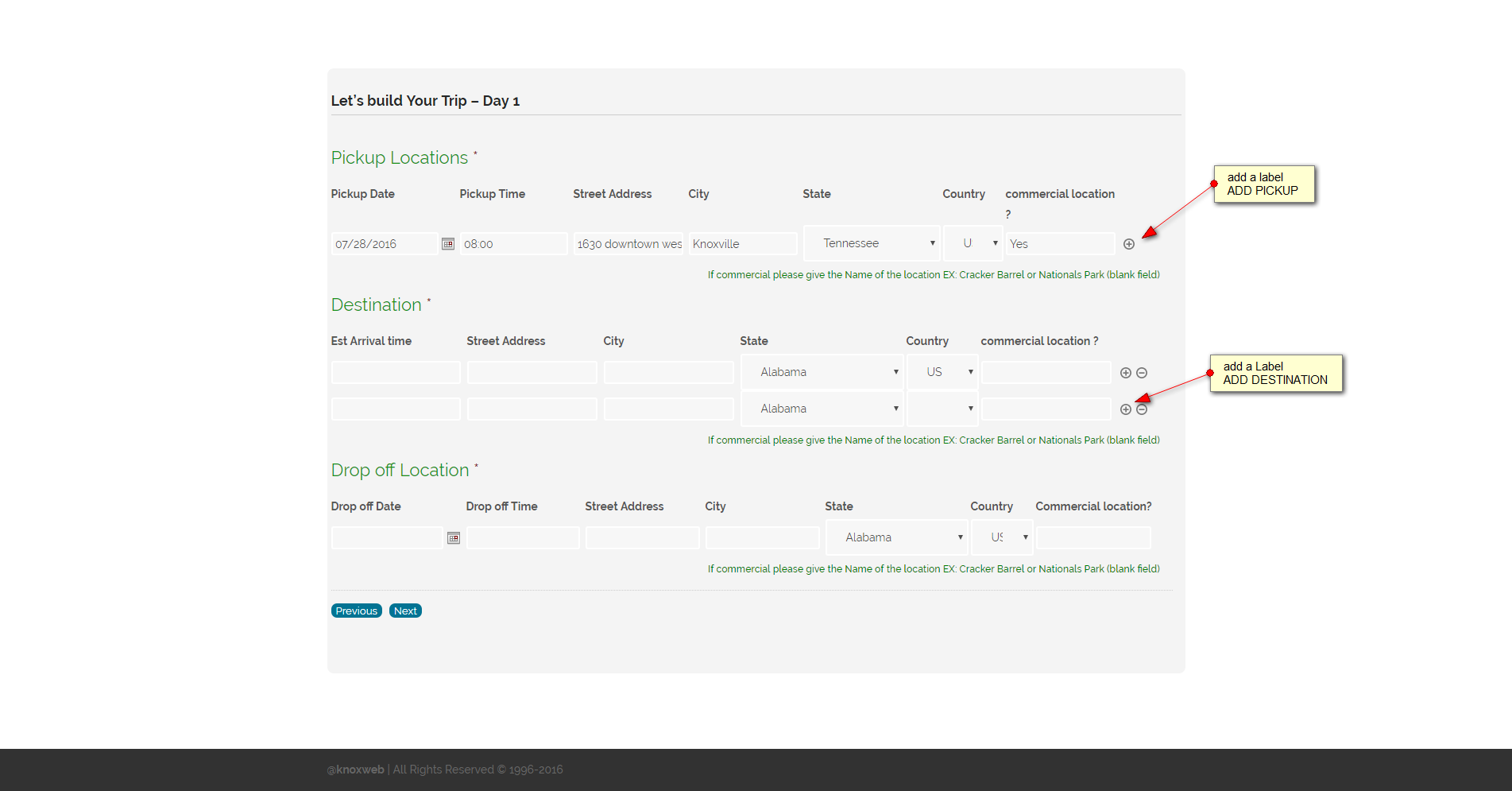1512x791 pixels.
Task: Open the Drop off Country dropdown
Action: click(x=1002, y=537)
